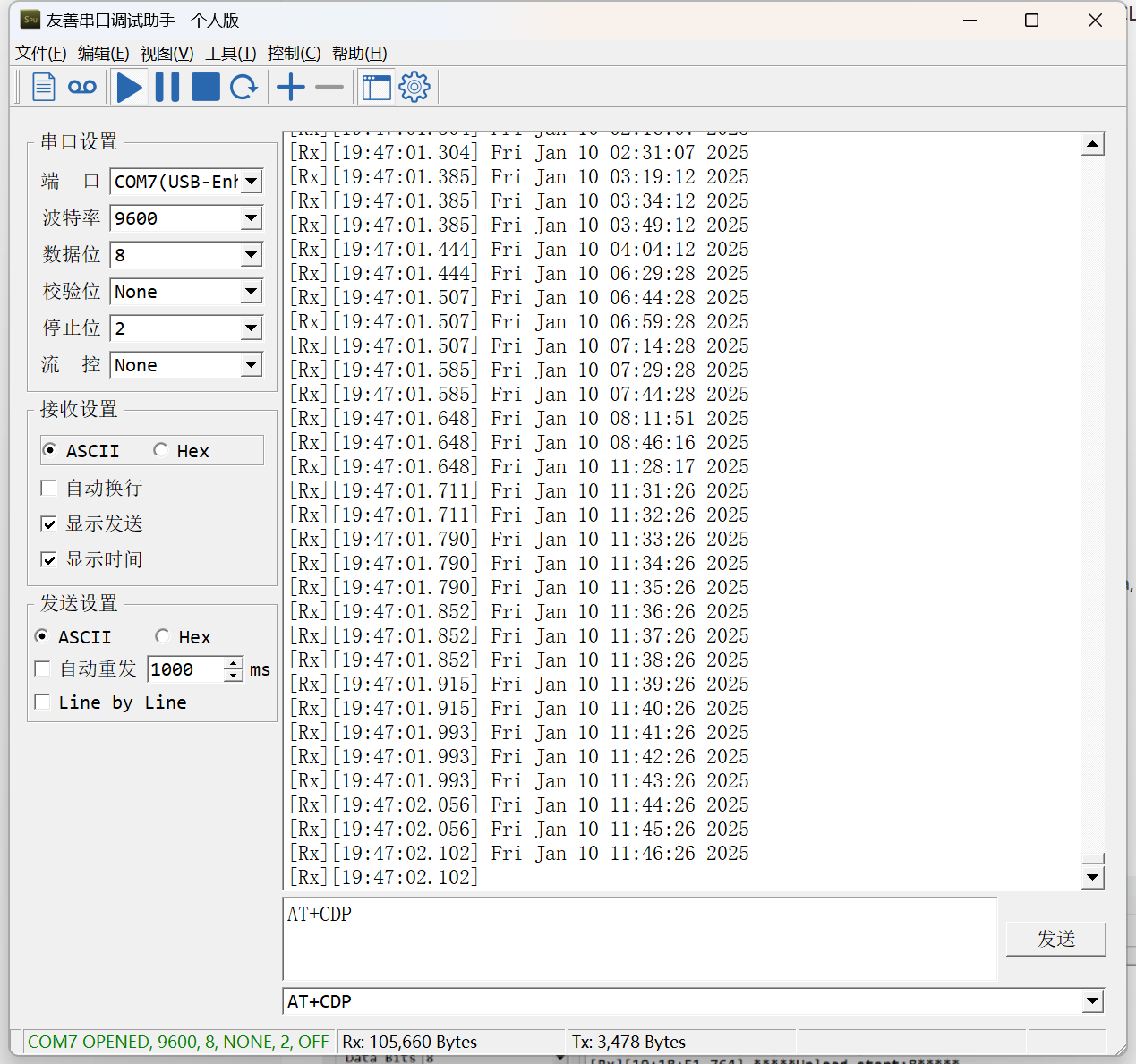1136x1064 pixels.
Task: Open the 视图(V) menu
Action: click(x=167, y=53)
